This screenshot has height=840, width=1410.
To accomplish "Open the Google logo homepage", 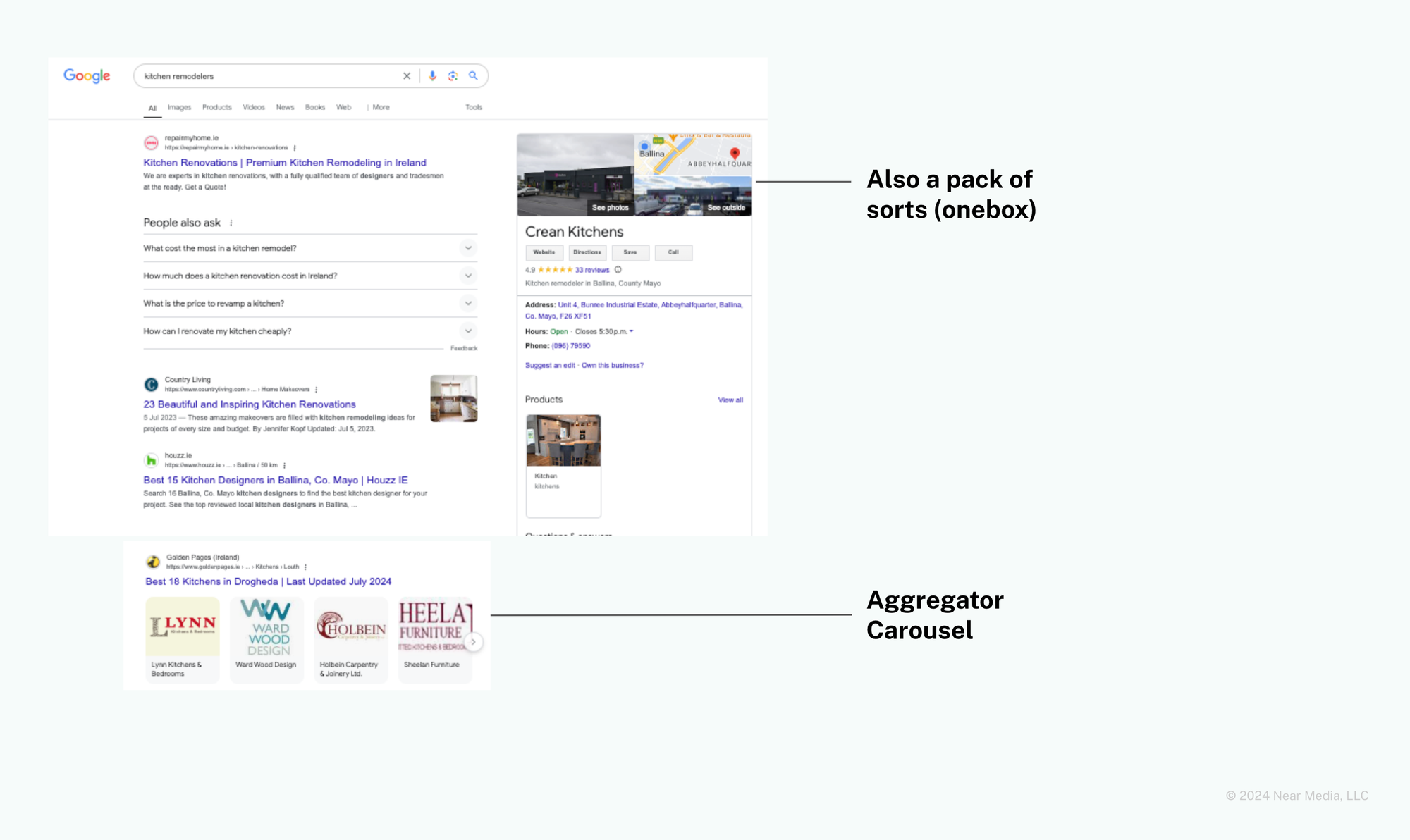I will point(87,75).
